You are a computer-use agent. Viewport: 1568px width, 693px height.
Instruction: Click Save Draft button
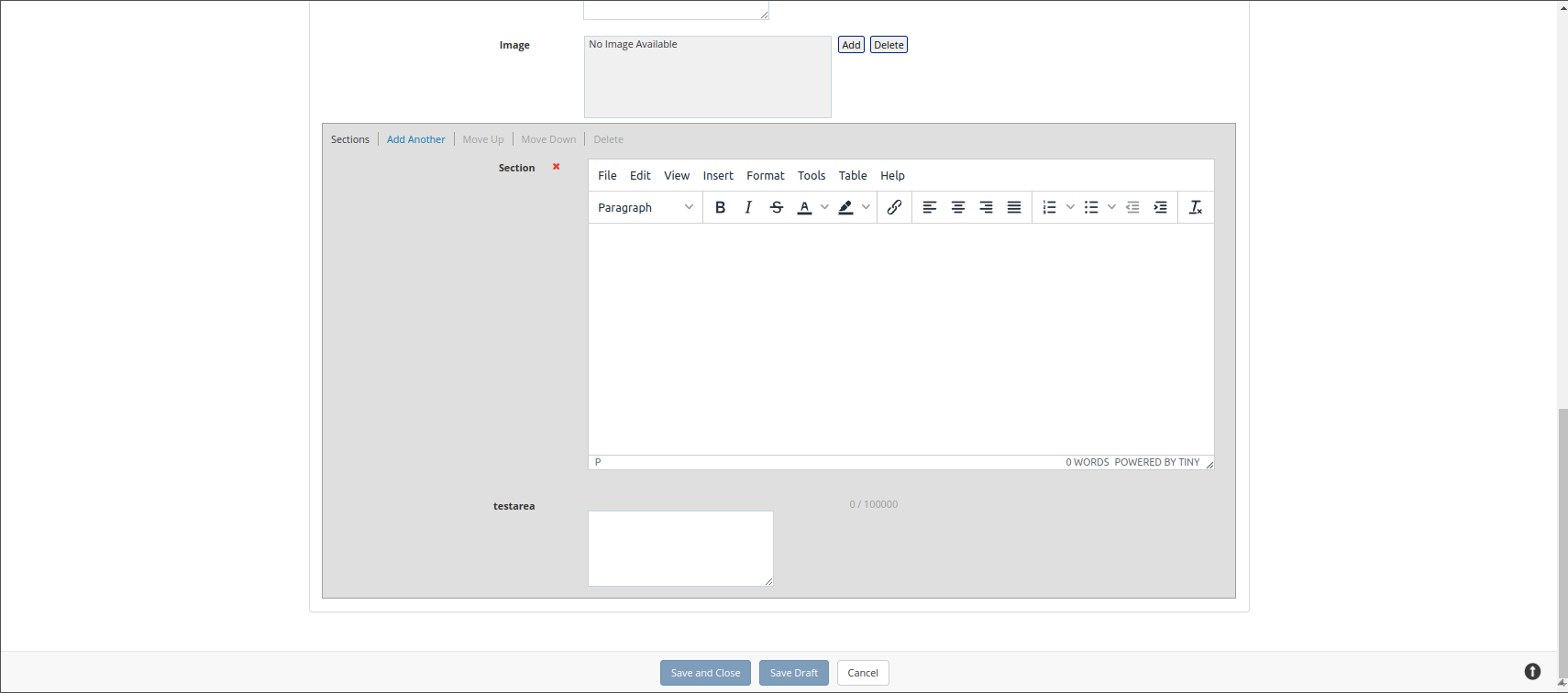794,673
